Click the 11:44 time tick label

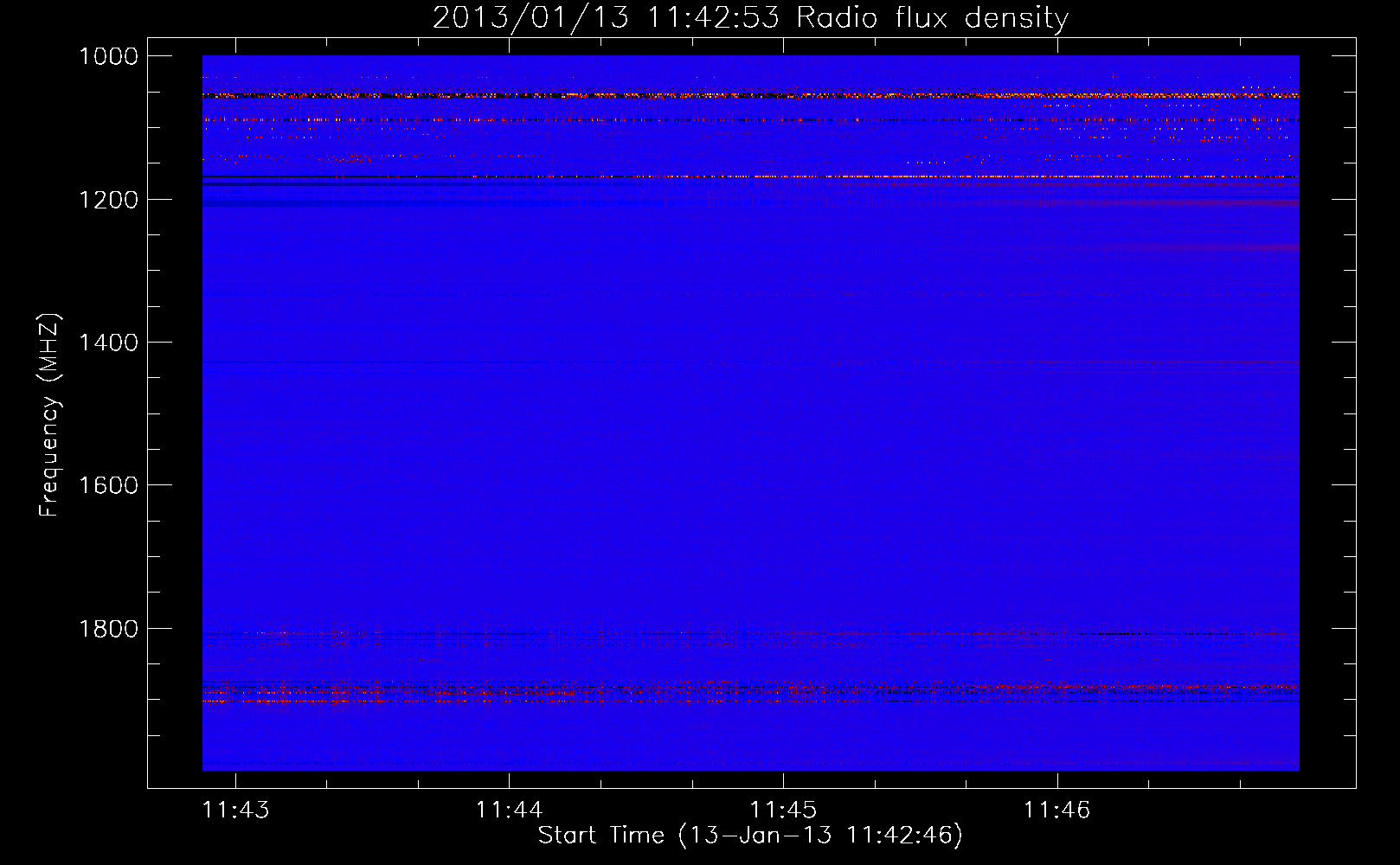click(x=510, y=810)
